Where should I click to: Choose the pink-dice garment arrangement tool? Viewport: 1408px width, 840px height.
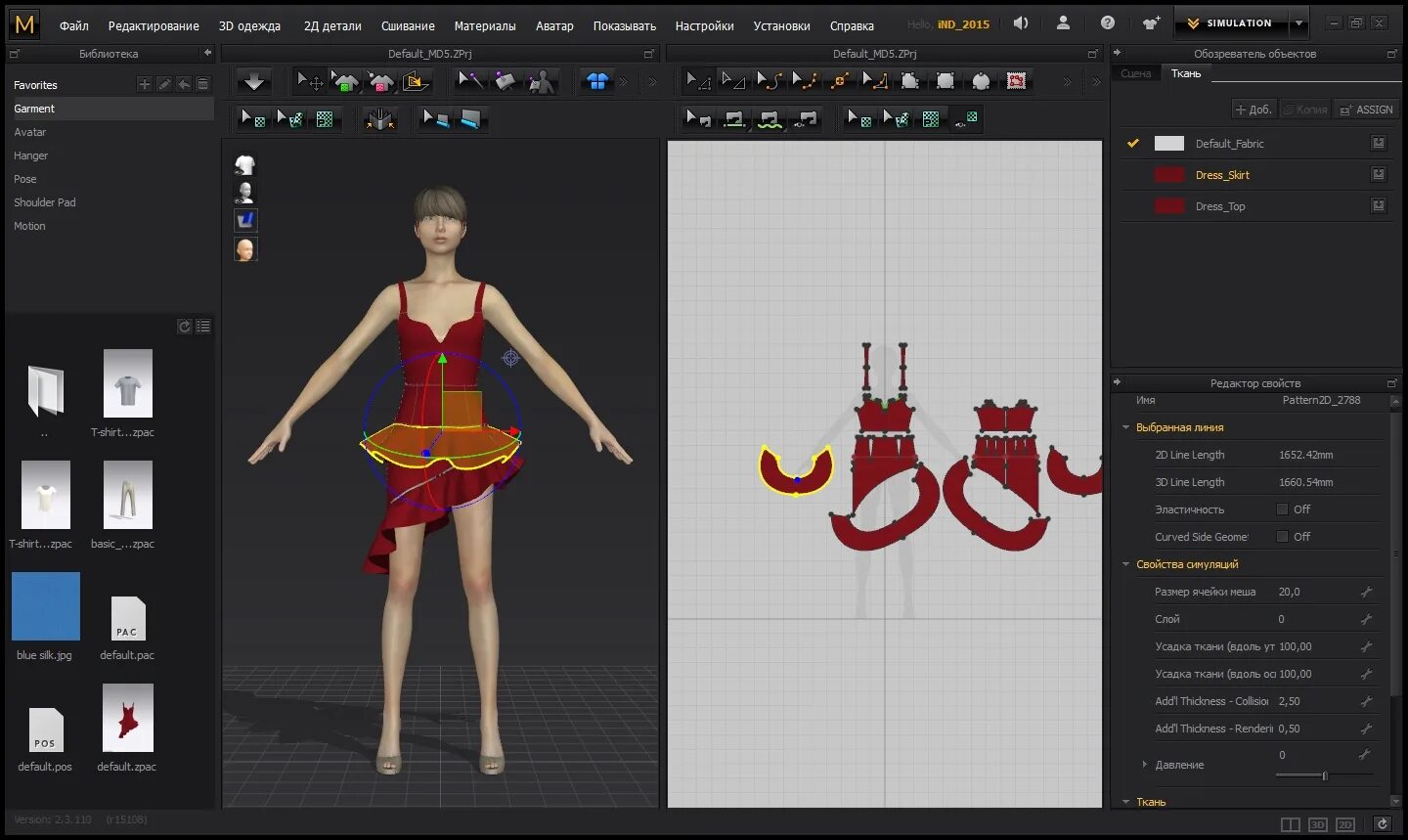380,81
